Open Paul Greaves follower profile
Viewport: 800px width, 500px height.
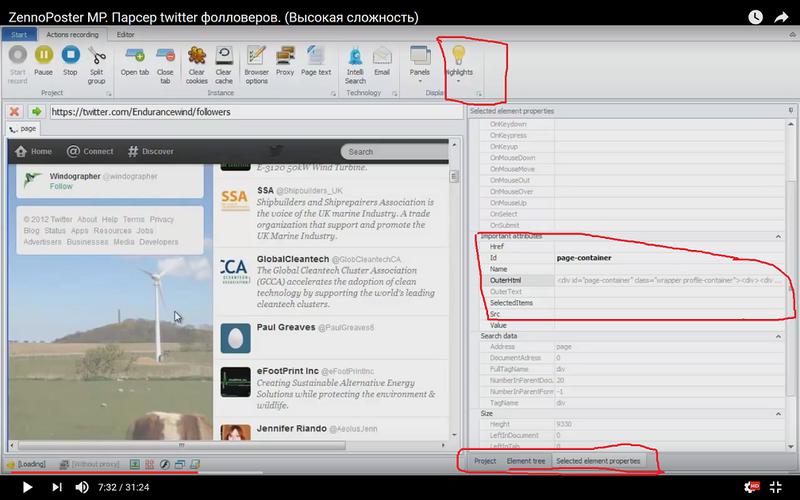(x=286, y=327)
